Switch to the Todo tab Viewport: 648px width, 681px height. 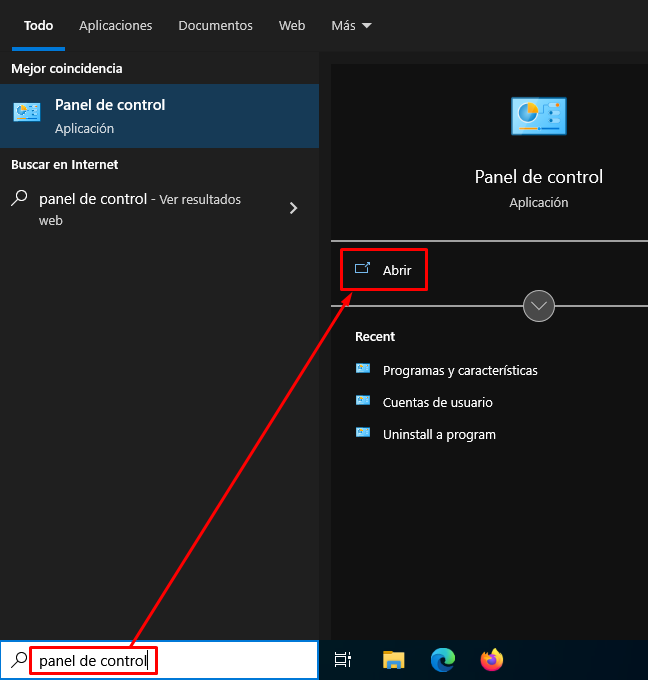pos(38,26)
